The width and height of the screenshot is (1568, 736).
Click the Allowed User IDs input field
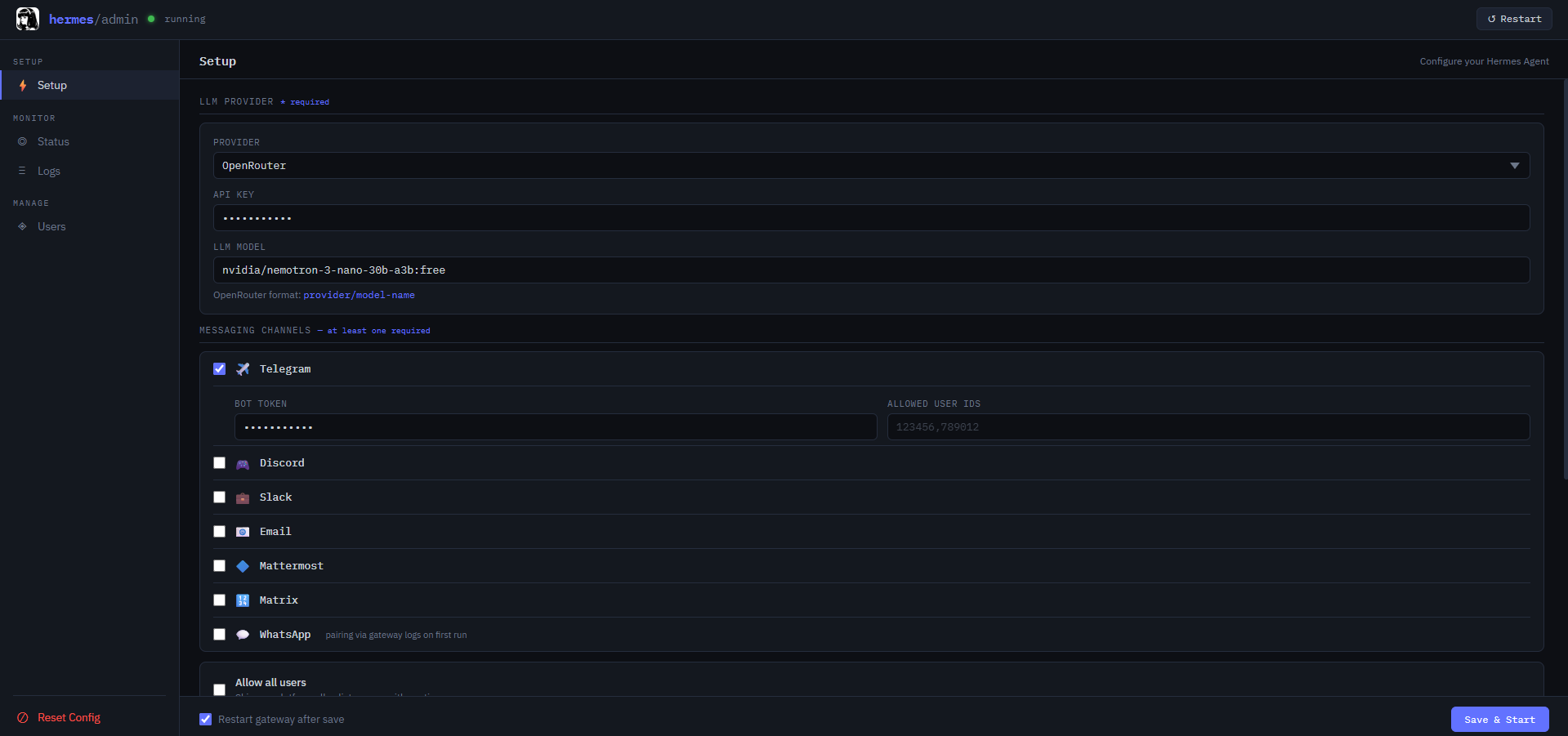click(x=1208, y=426)
